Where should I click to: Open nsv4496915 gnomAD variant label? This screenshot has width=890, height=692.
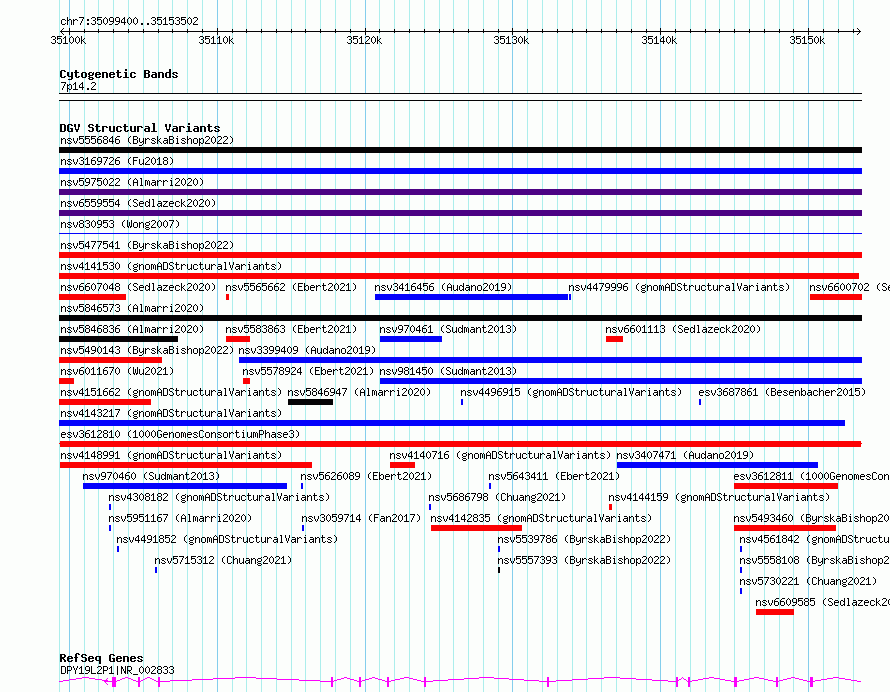(571, 392)
